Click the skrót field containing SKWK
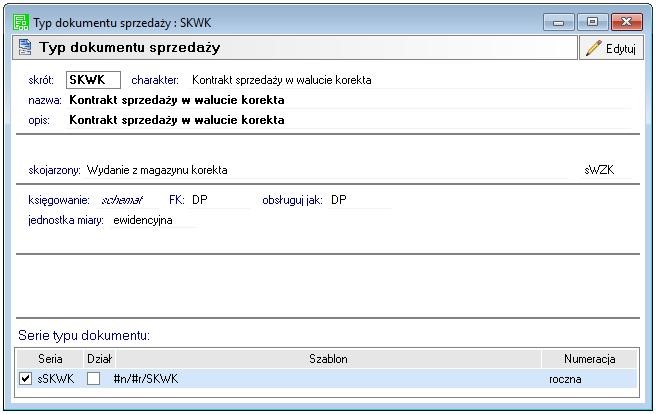 coord(93,80)
